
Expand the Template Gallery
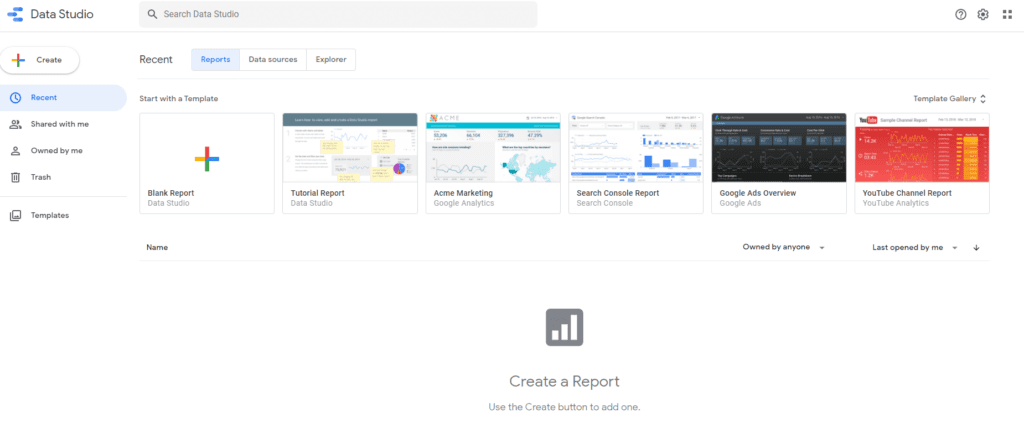point(950,99)
